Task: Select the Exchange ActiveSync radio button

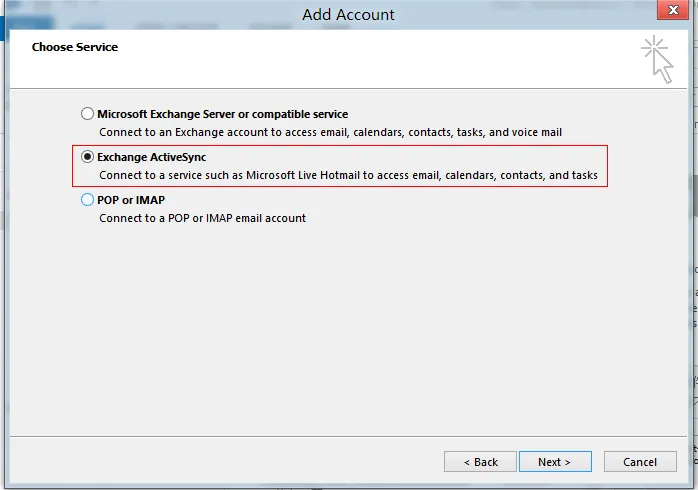Action: (87, 157)
